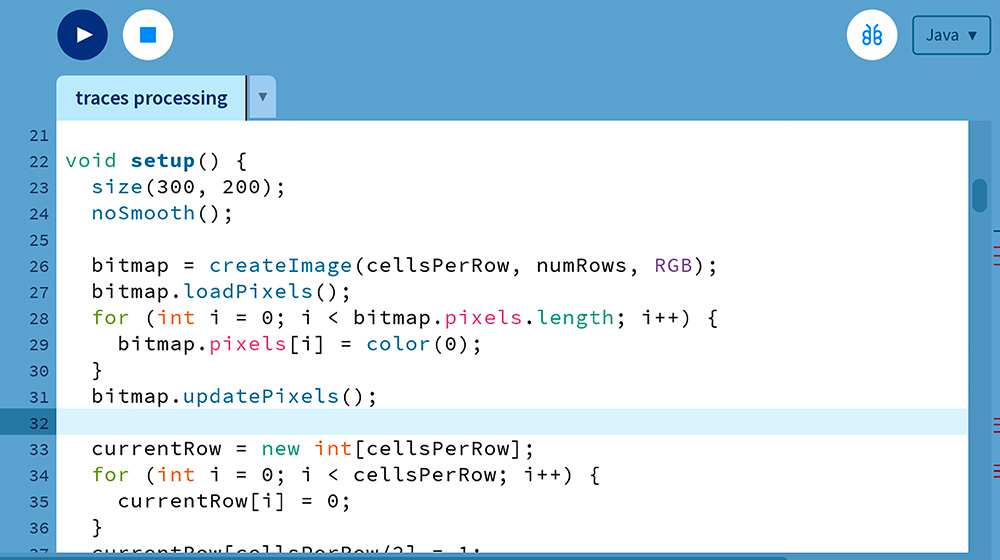Toggle the debugger butterfly icon
1000x560 pixels.
tap(872, 35)
